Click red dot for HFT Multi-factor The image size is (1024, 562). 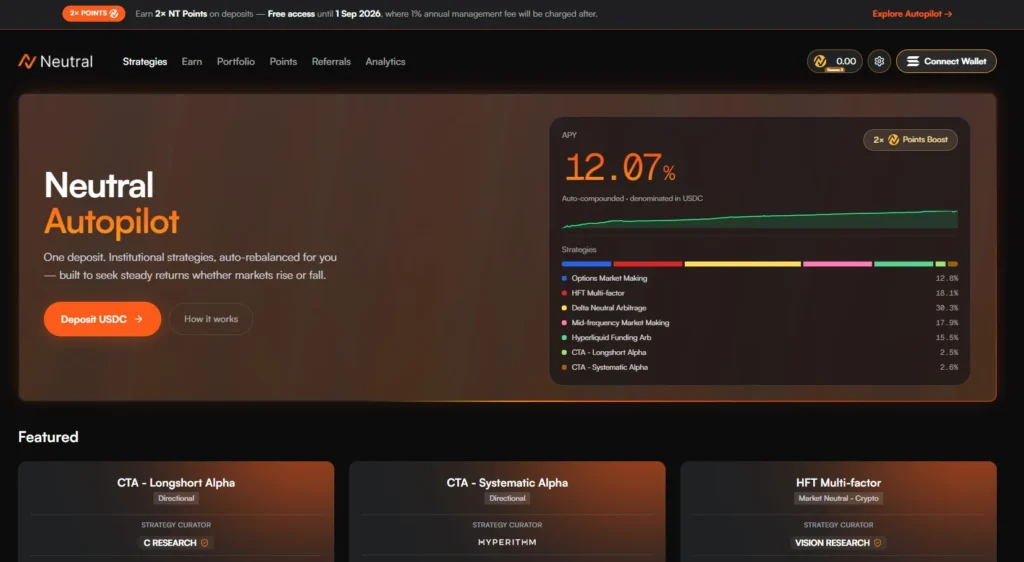pos(564,293)
